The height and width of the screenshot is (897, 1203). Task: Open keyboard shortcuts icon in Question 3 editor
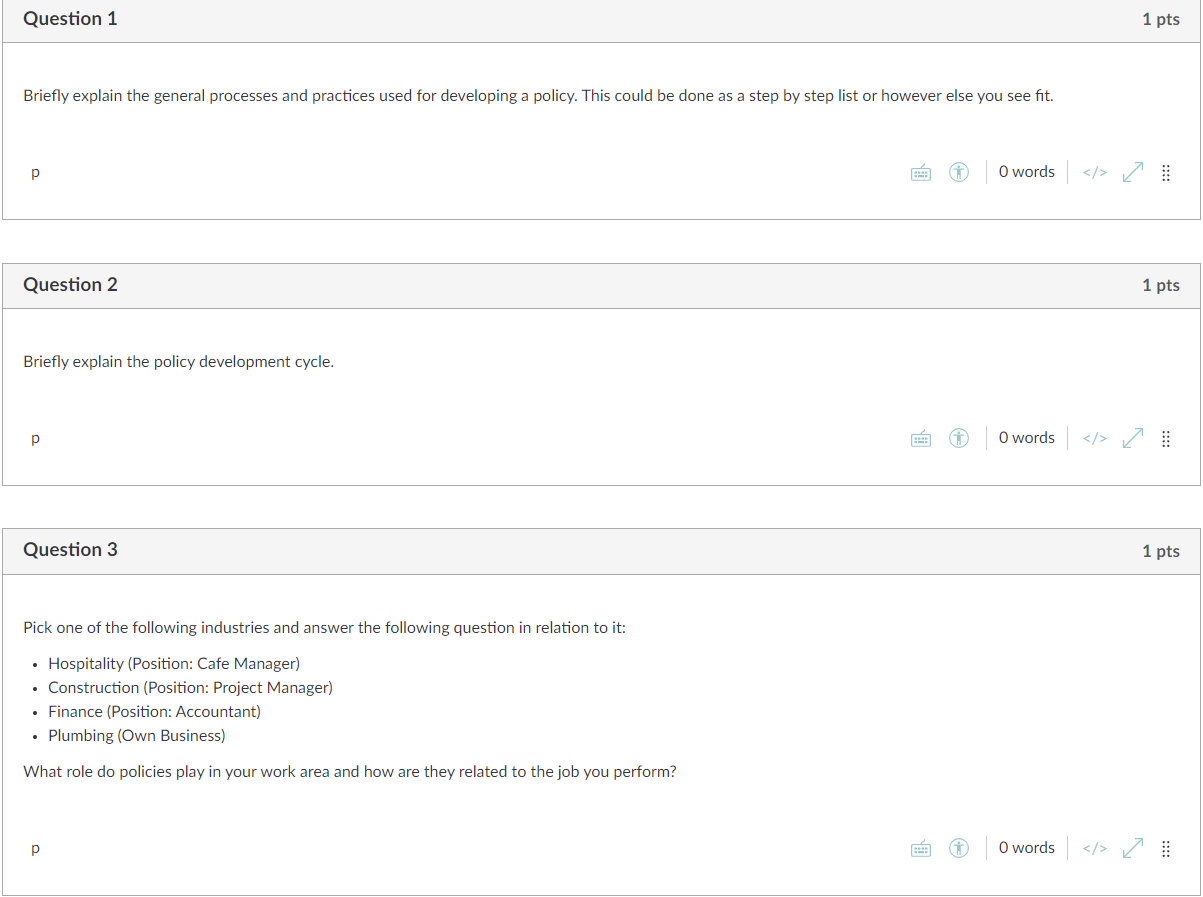[x=921, y=848]
